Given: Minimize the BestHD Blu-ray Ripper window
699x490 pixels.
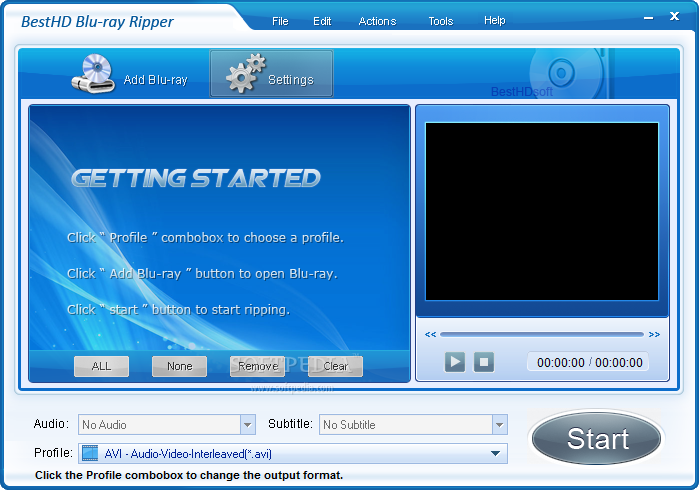Looking at the screenshot, I should point(649,18).
